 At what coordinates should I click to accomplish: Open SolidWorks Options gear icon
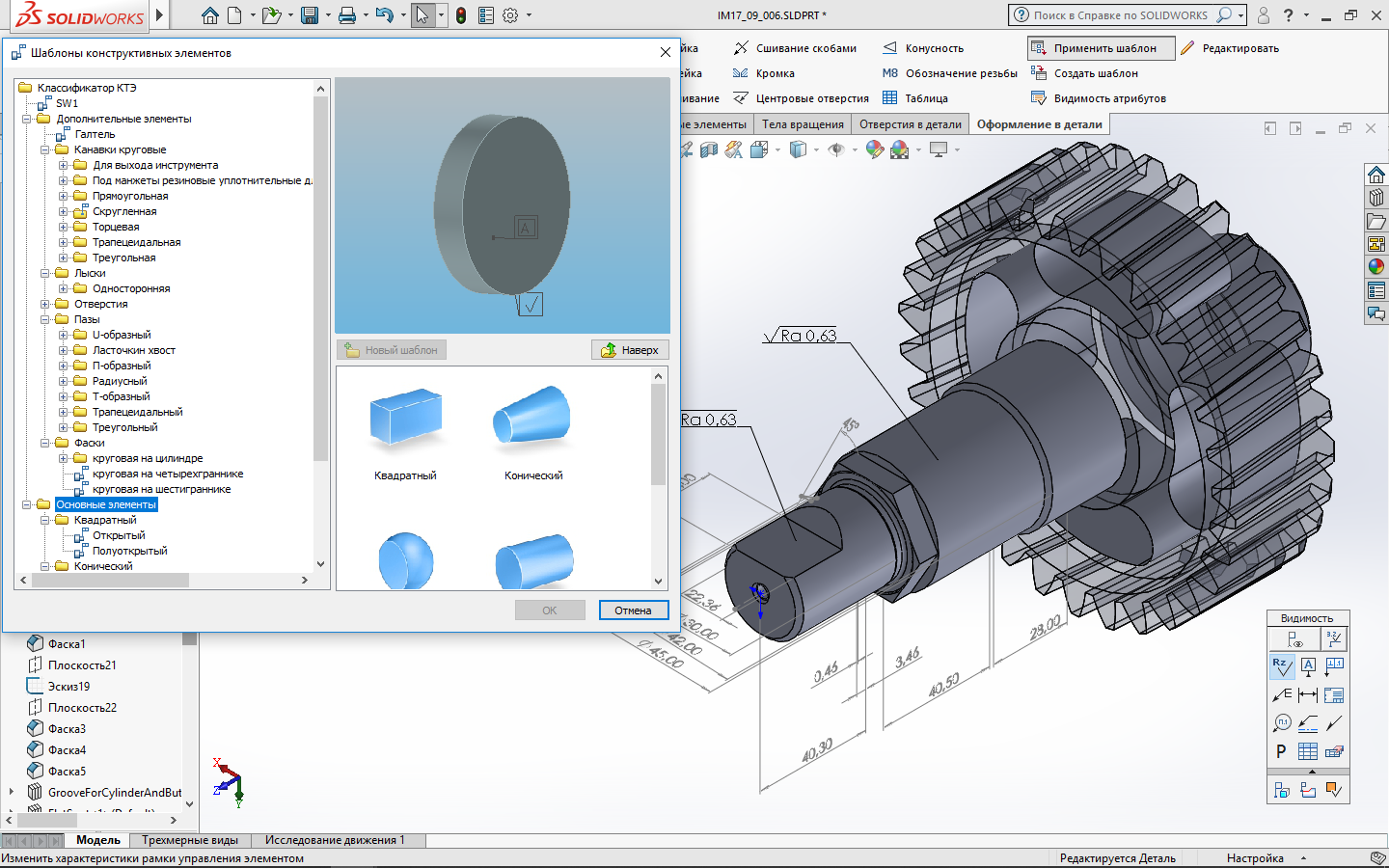(x=510, y=15)
